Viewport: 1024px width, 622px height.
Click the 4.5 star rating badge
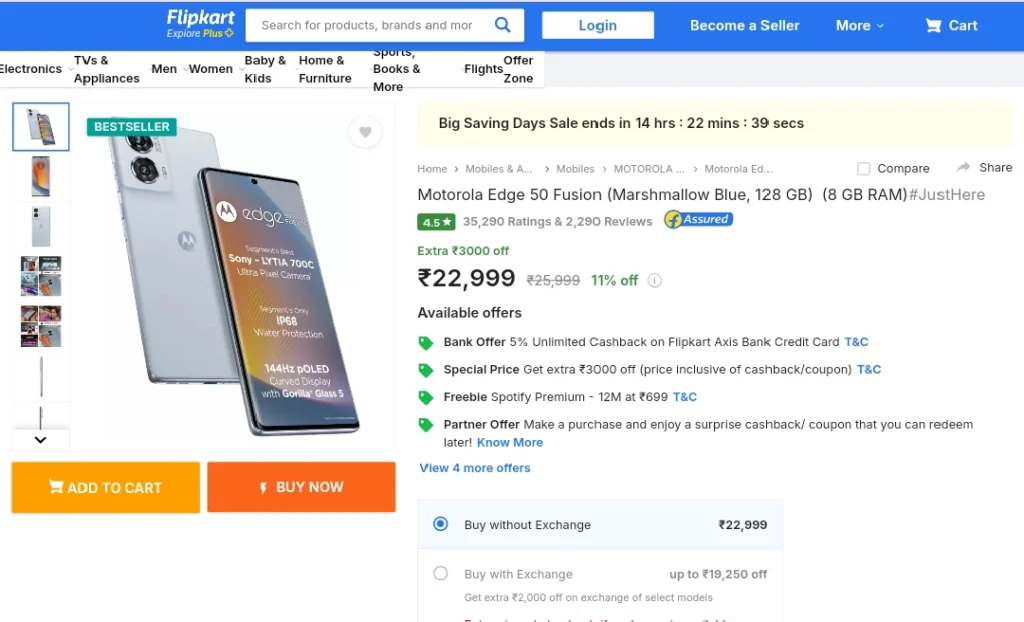click(x=436, y=222)
